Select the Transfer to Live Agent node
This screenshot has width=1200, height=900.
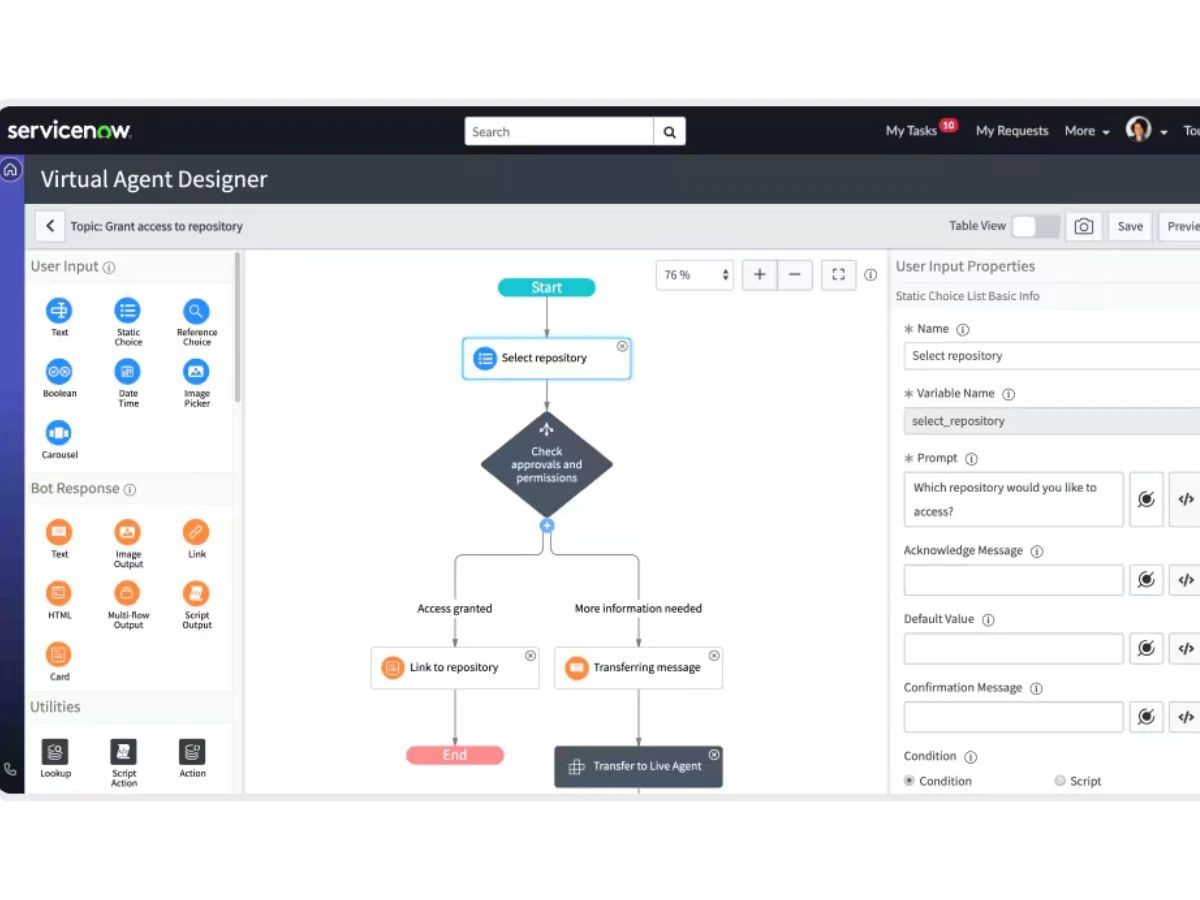click(639, 767)
